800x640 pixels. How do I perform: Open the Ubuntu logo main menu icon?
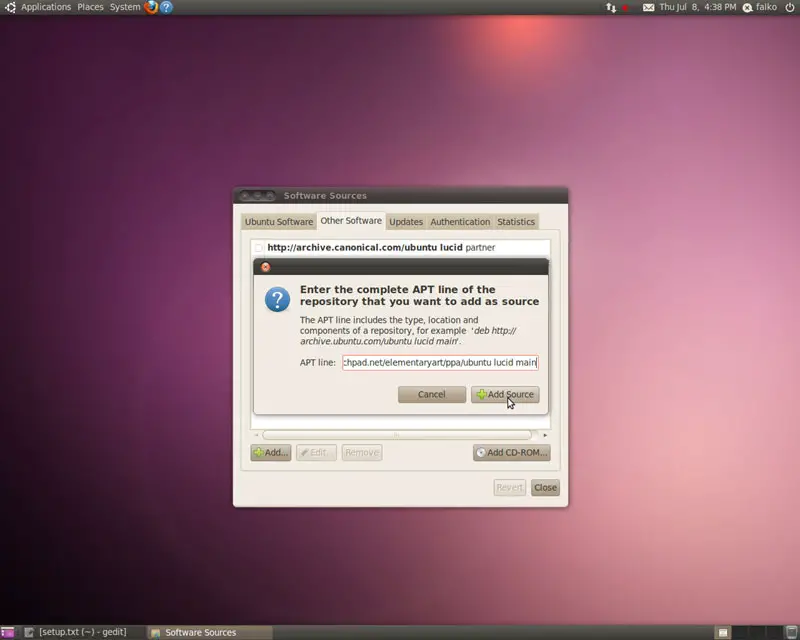(x=10, y=7)
